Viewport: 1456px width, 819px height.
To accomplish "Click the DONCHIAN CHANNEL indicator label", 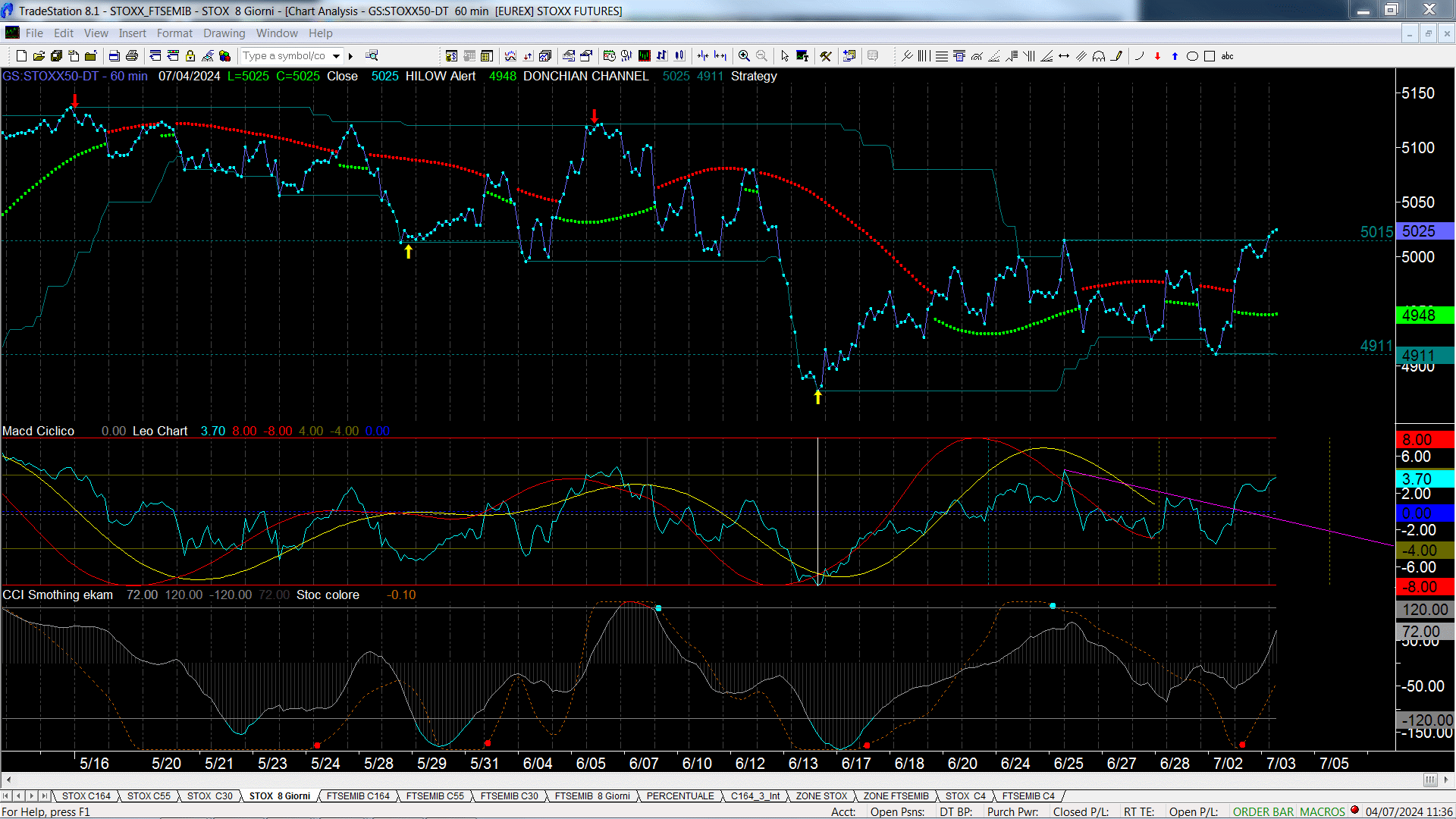I will point(585,76).
